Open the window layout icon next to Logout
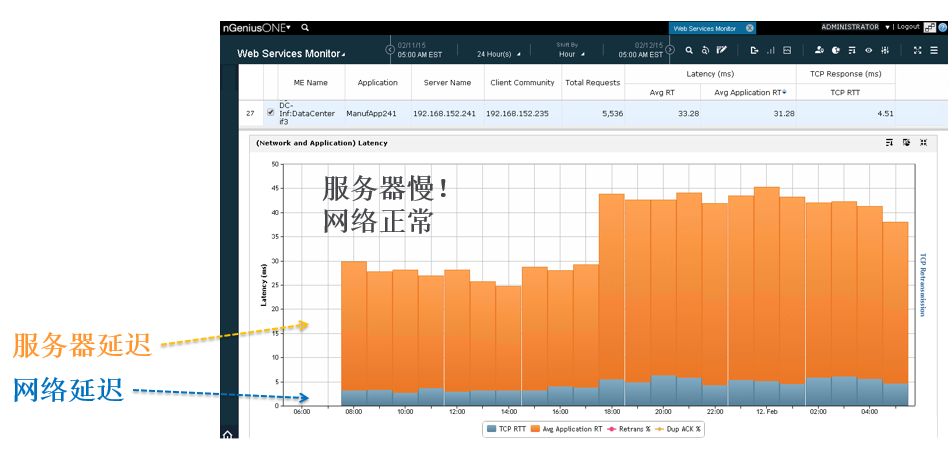Image resolution: width=948 pixels, height=456 pixels. click(928, 27)
